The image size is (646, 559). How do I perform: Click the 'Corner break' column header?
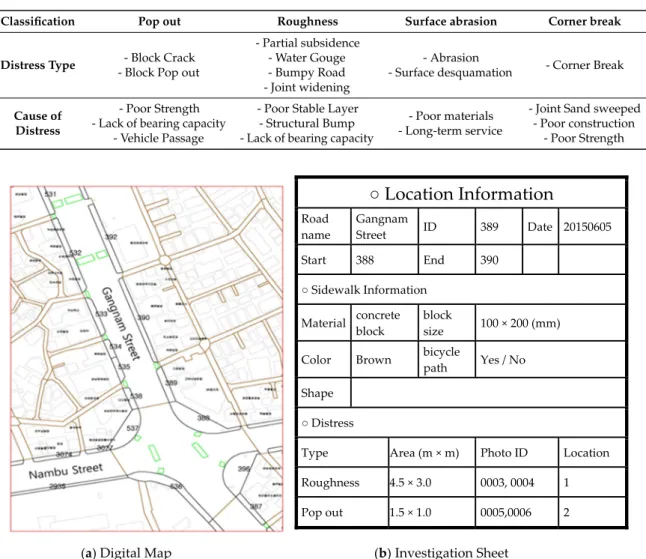click(584, 21)
